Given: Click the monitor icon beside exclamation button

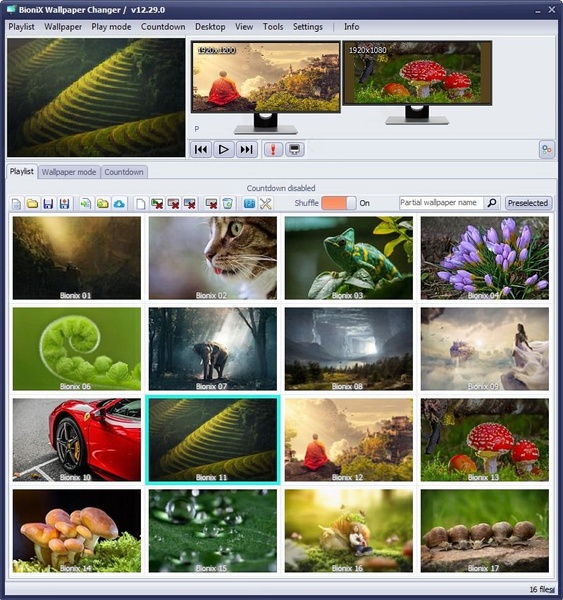Looking at the screenshot, I should coord(295,149).
